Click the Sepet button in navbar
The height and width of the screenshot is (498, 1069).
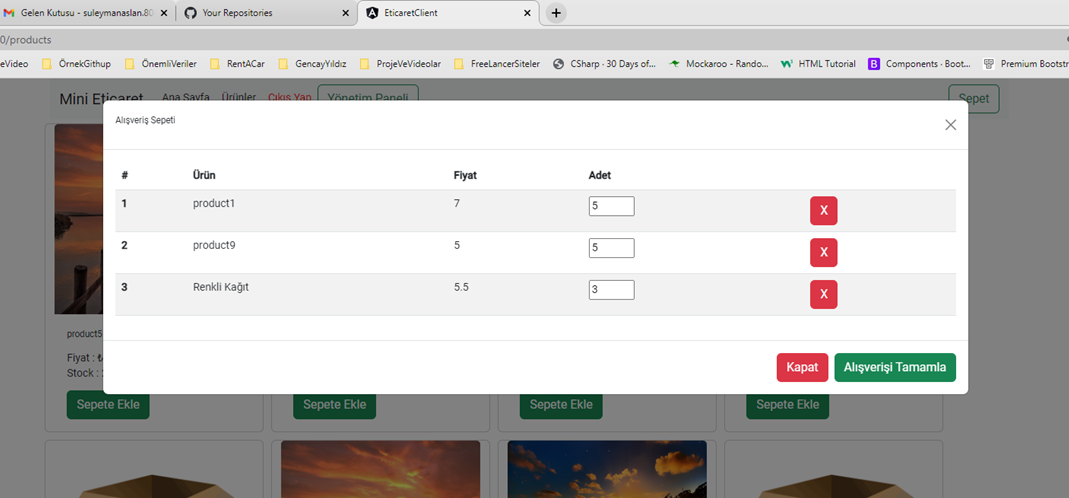pos(974,99)
